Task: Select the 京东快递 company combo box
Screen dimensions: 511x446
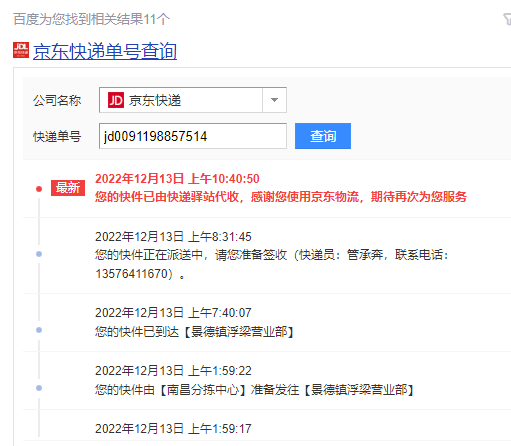Action: pyautogui.click(x=193, y=100)
